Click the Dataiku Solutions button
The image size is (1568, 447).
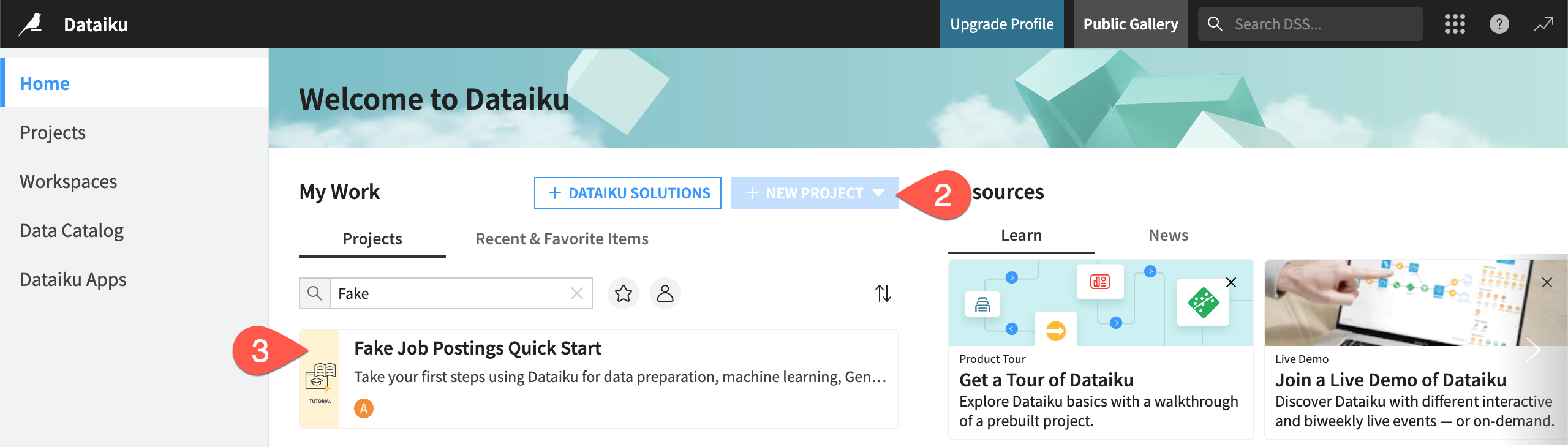[x=627, y=193]
